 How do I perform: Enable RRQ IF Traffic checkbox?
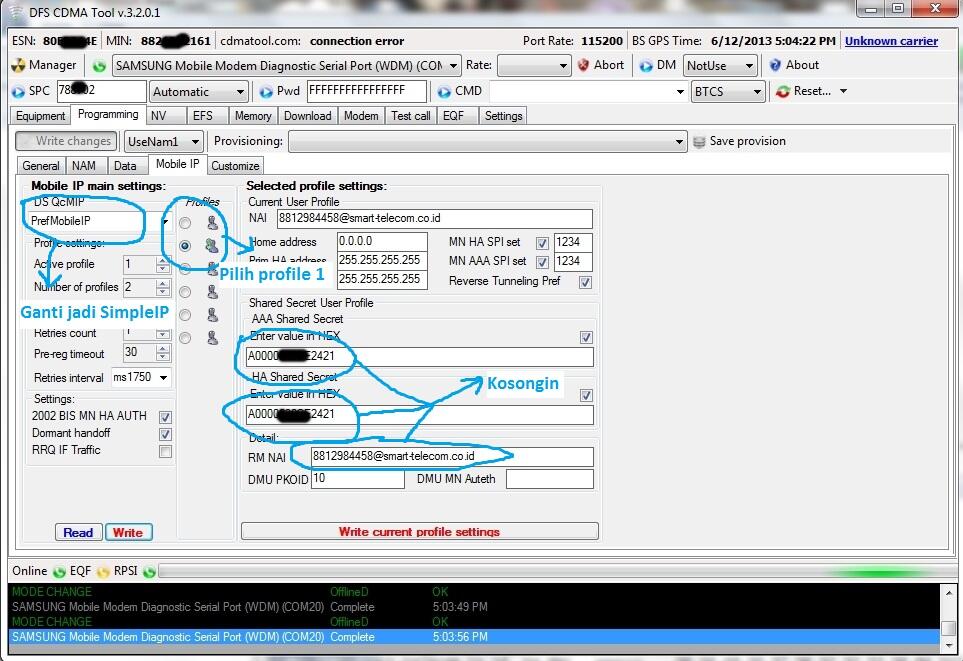point(165,452)
